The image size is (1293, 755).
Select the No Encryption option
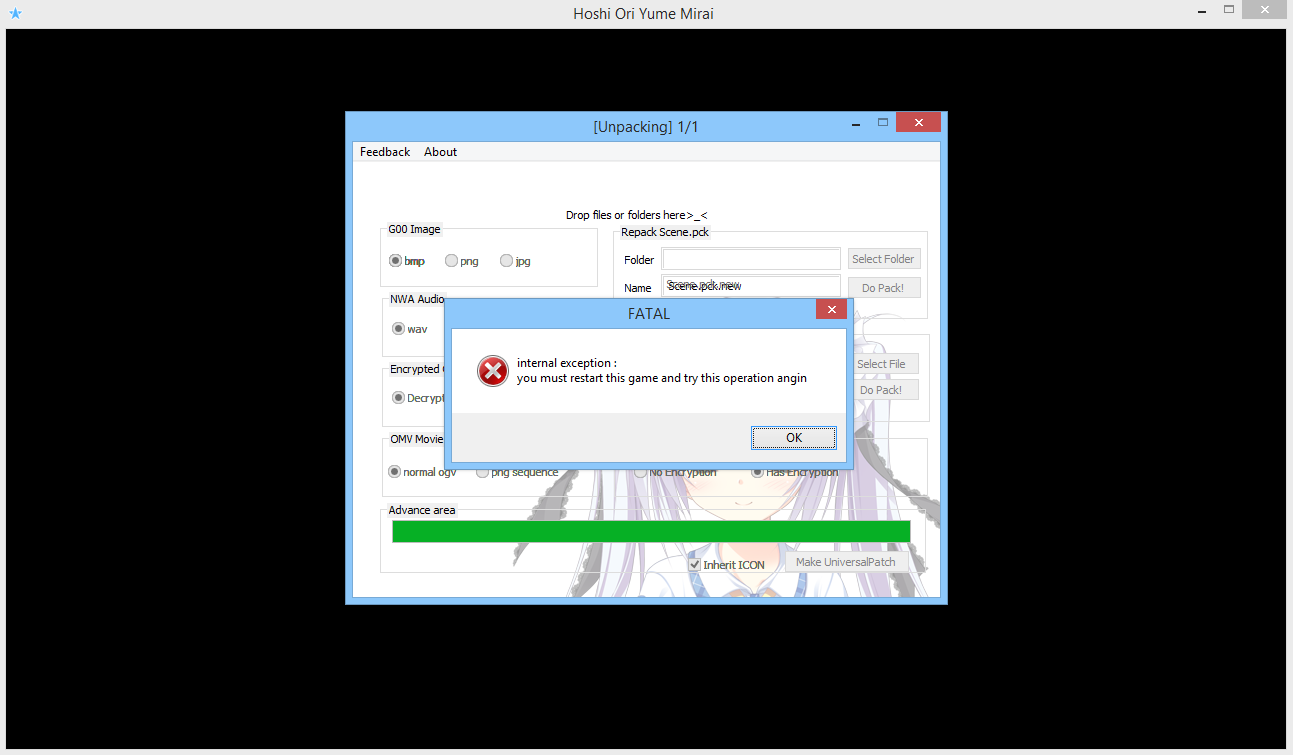(640, 471)
